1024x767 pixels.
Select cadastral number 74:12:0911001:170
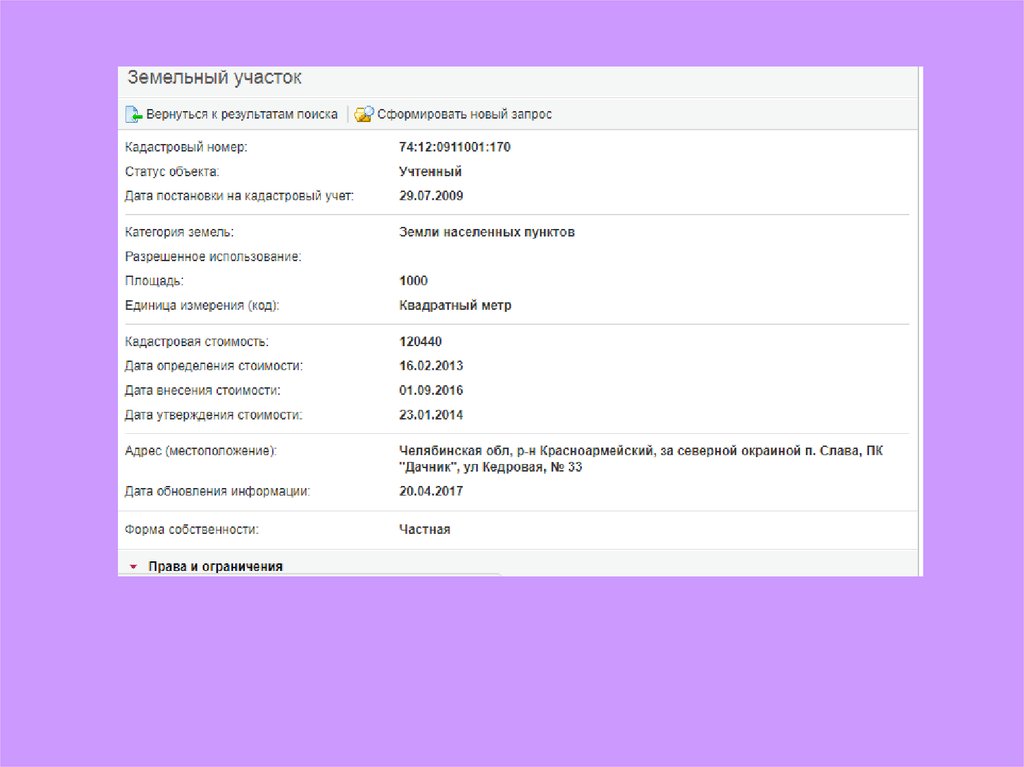pyautogui.click(x=455, y=147)
